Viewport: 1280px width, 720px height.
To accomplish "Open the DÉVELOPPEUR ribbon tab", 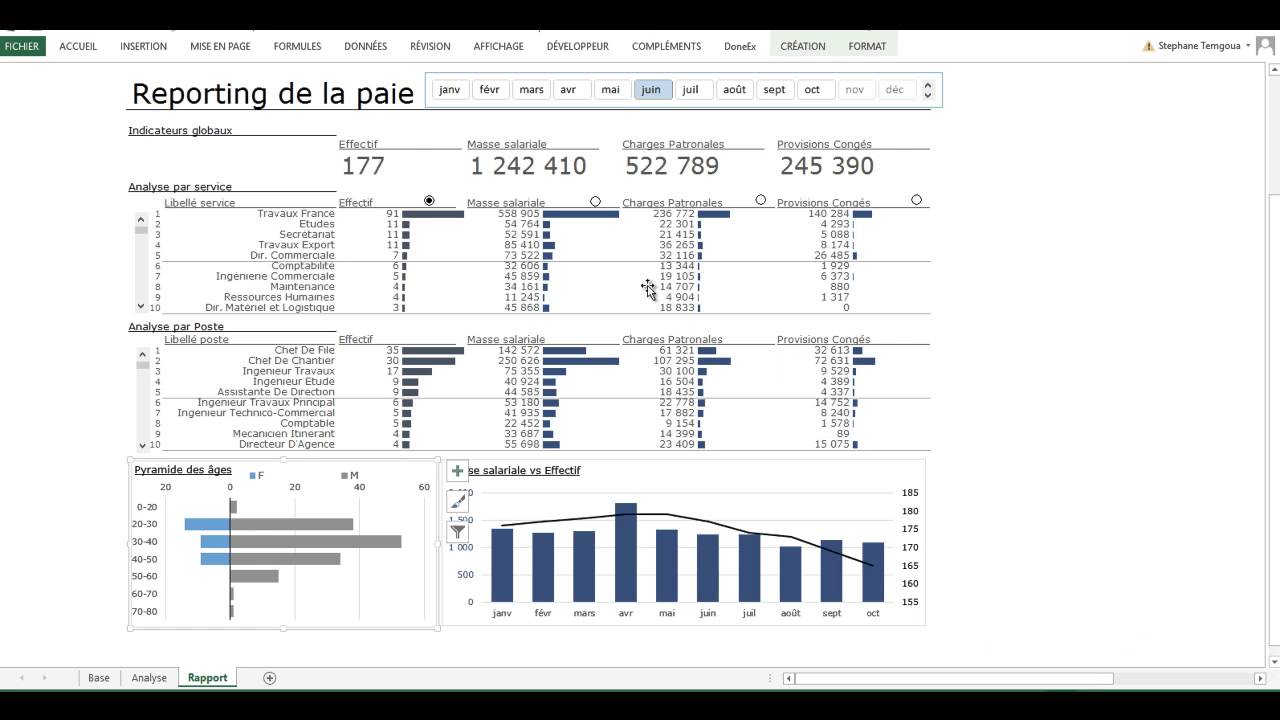I will tap(577, 46).
